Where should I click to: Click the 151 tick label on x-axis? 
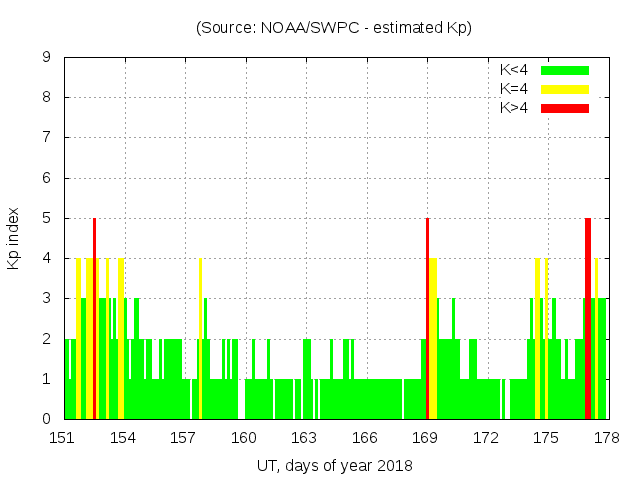[x=63, y=438]
